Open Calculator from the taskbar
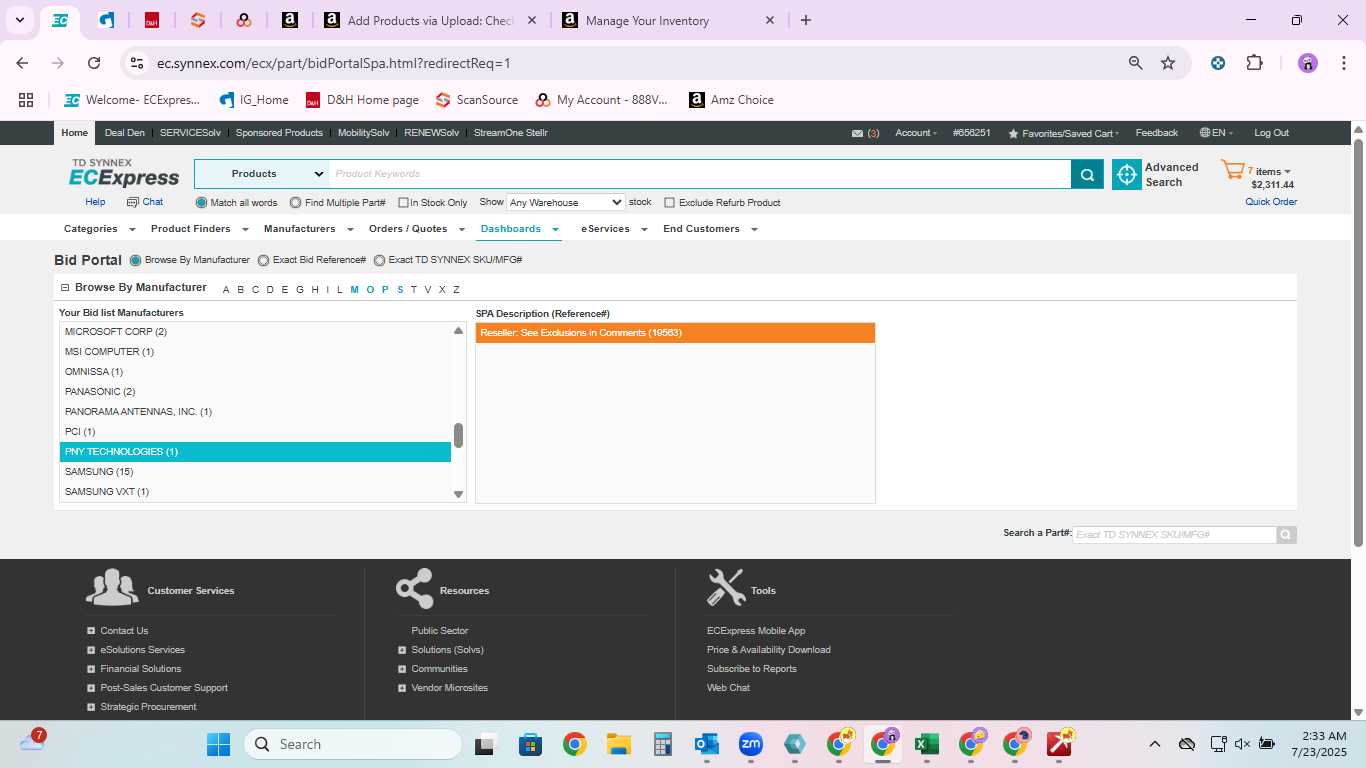Viewport: 1366px width, 768px height. click(x=662, y=744)
